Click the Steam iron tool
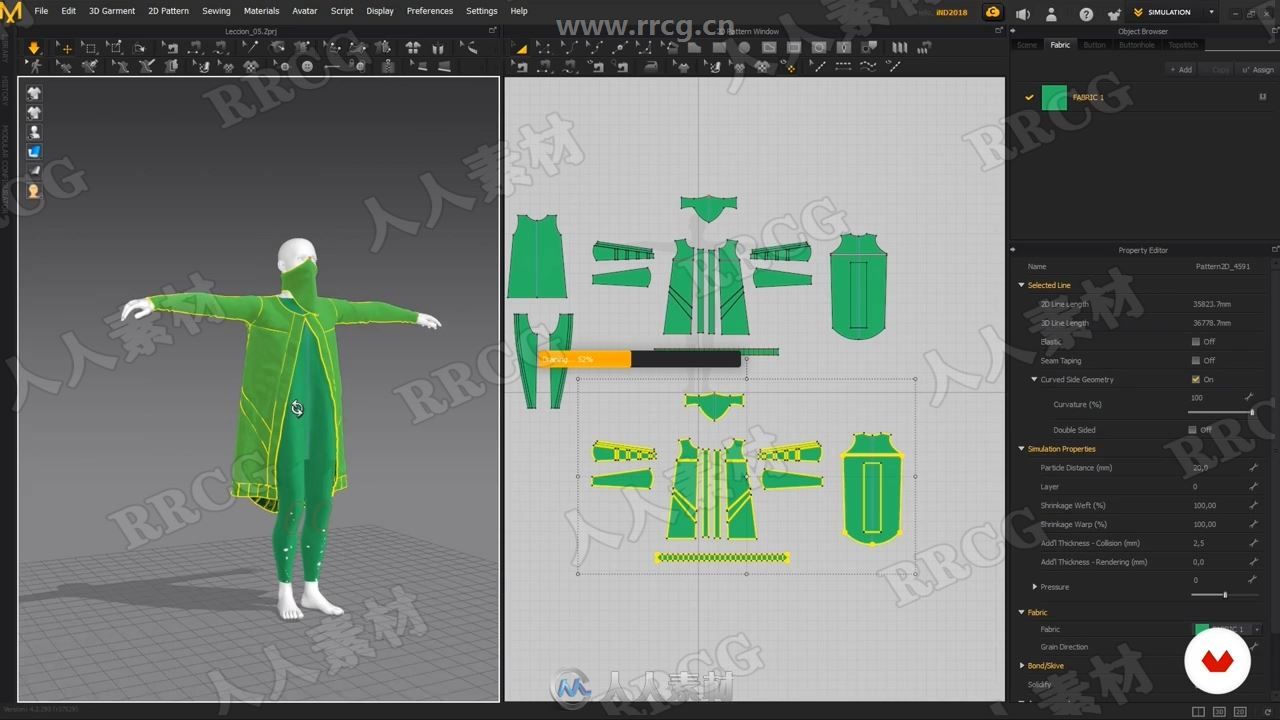This screenshot has width=1280, height=720. coord(650,66)
